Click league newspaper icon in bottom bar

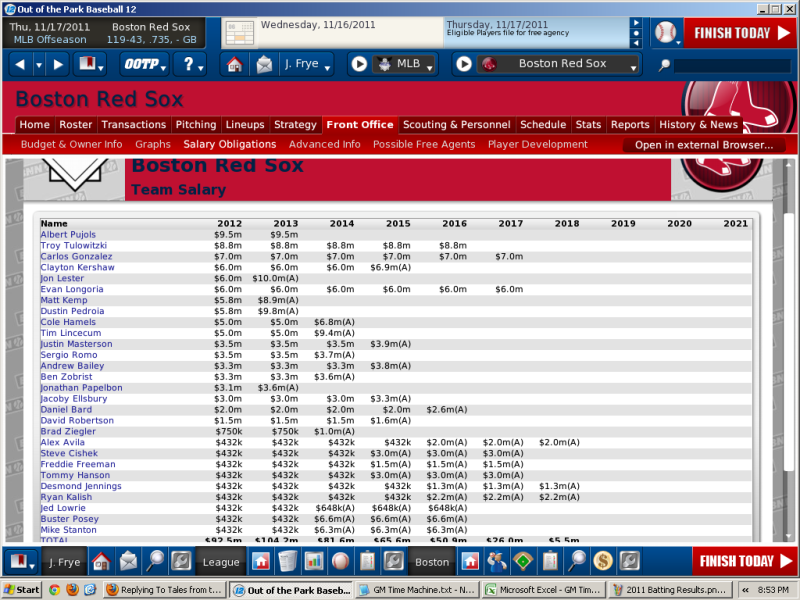(288, 562)
